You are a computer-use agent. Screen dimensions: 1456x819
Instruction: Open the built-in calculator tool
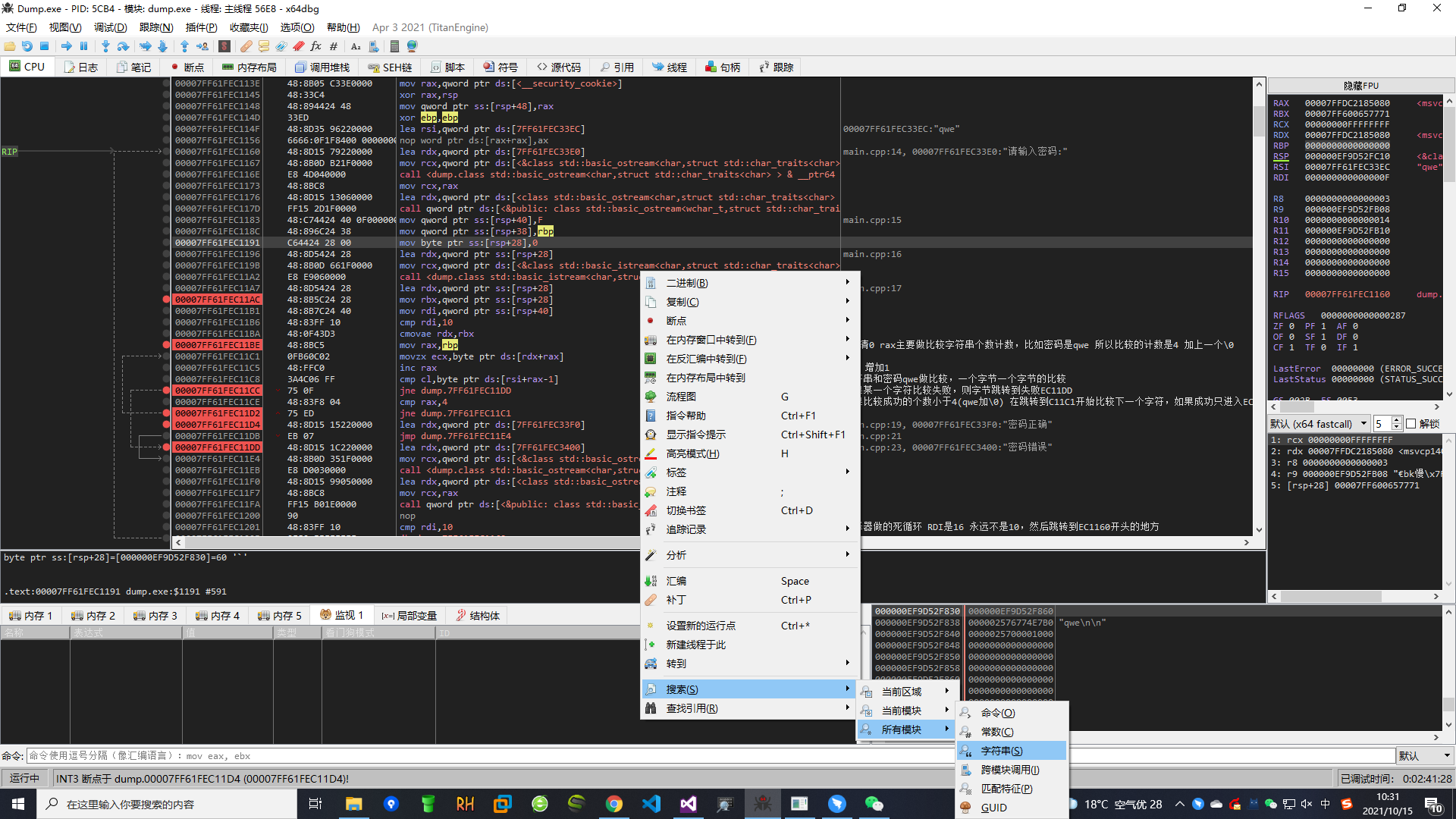point(393,46)
